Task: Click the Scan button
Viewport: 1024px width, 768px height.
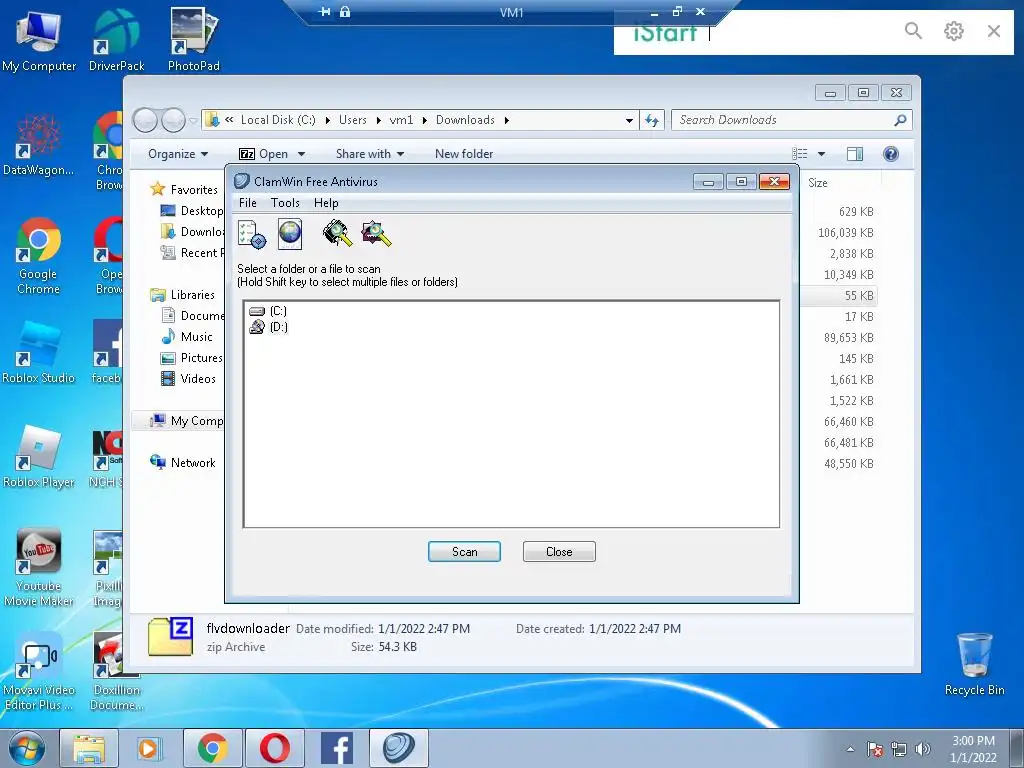Action: (464, 552)
